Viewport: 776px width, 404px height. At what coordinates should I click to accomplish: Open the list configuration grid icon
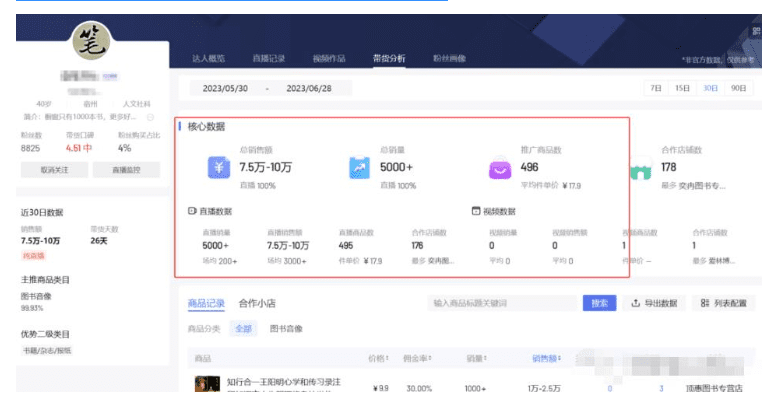pos(706,303)
